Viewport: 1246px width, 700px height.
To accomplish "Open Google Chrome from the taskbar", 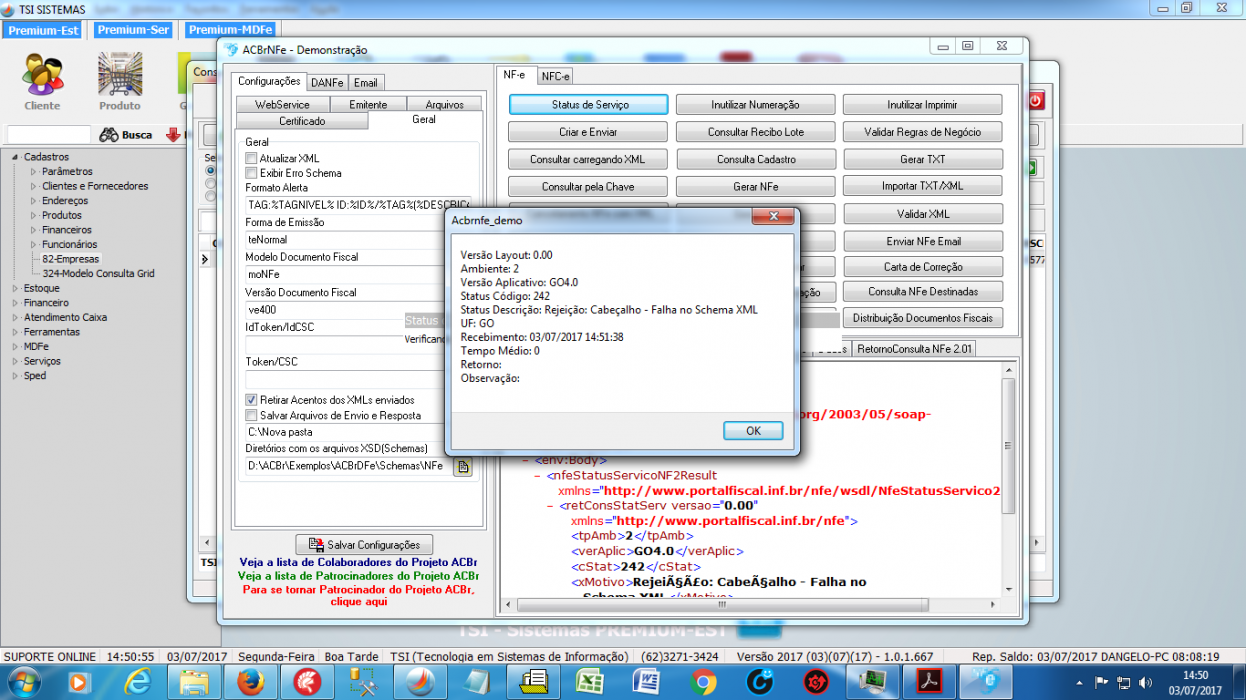I will pyautogui.click(x=705, y=683).
